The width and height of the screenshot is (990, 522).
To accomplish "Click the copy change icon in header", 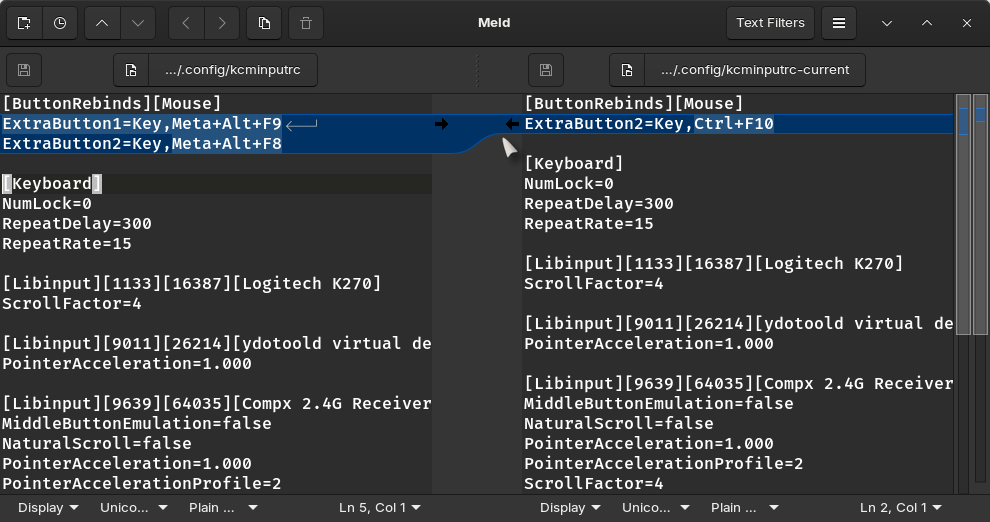I will 263,23.
